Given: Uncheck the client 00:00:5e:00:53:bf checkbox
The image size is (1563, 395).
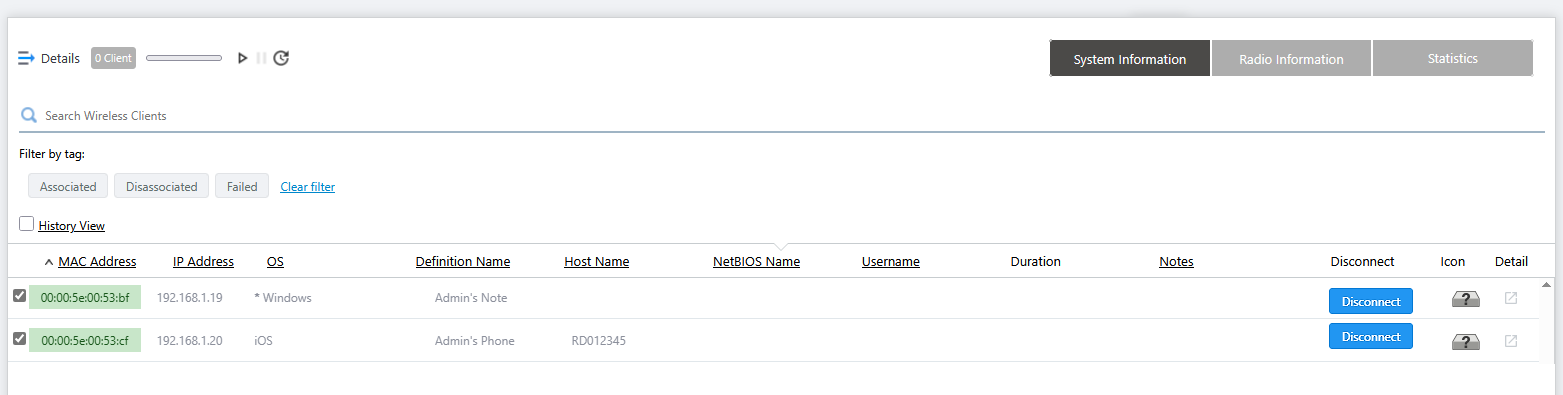Looking at the screenshot, I should point(19,295).
